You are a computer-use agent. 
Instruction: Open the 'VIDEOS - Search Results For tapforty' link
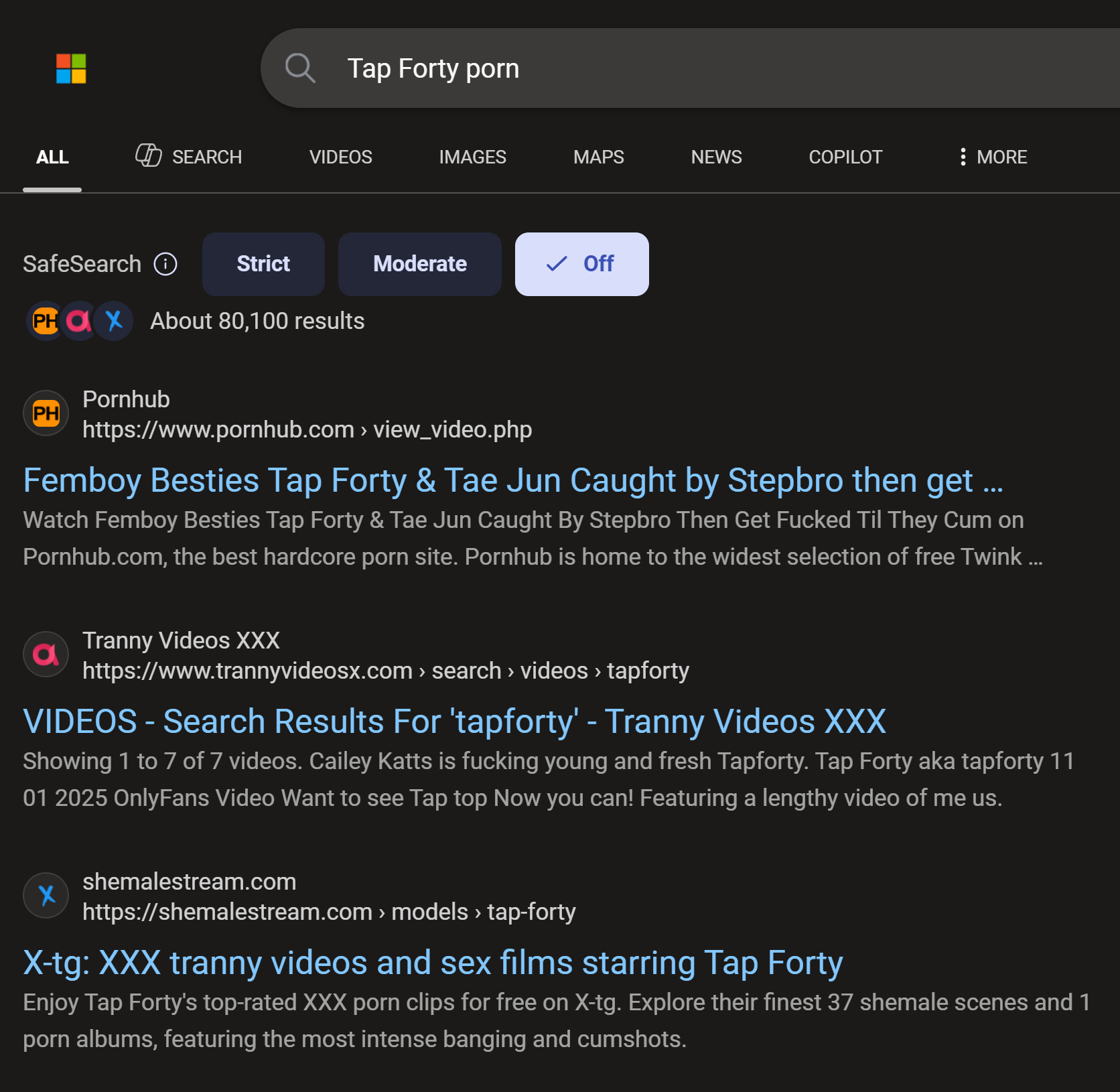coord(455,722)
